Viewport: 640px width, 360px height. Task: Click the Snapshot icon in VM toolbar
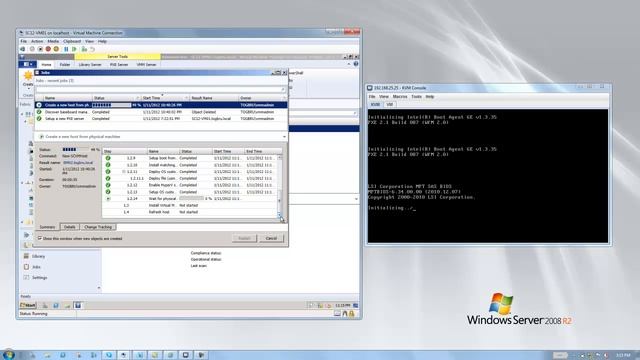pos(84,49)
